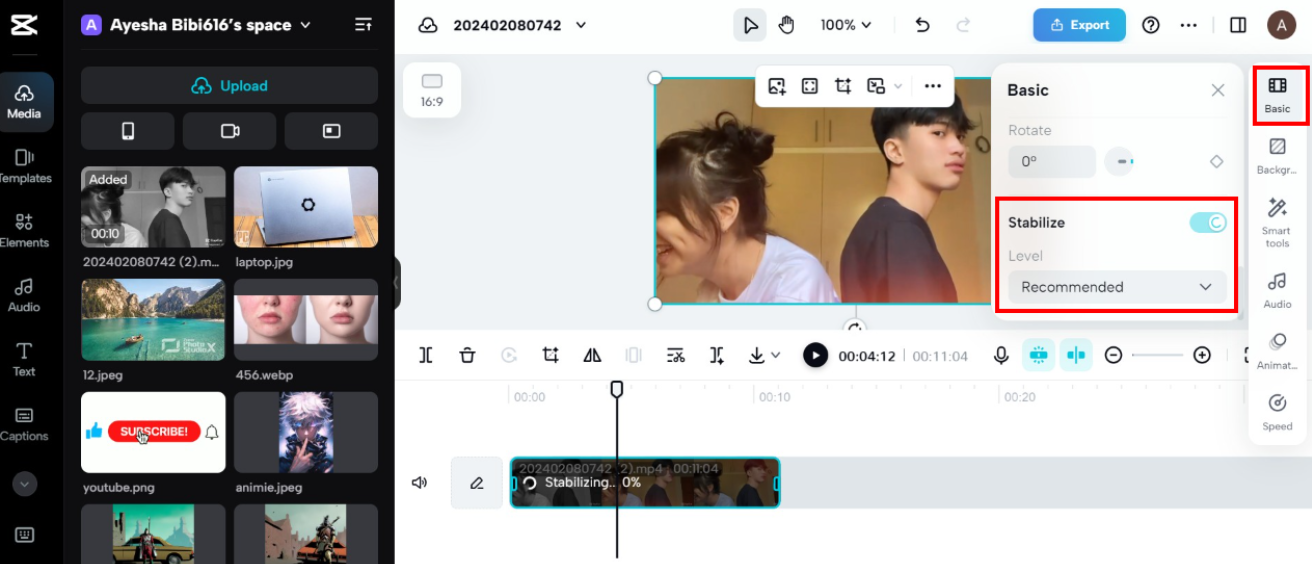Open the Elements panel
The height and width of the screenshot is (564, 1312).
(x=25, y=230)
